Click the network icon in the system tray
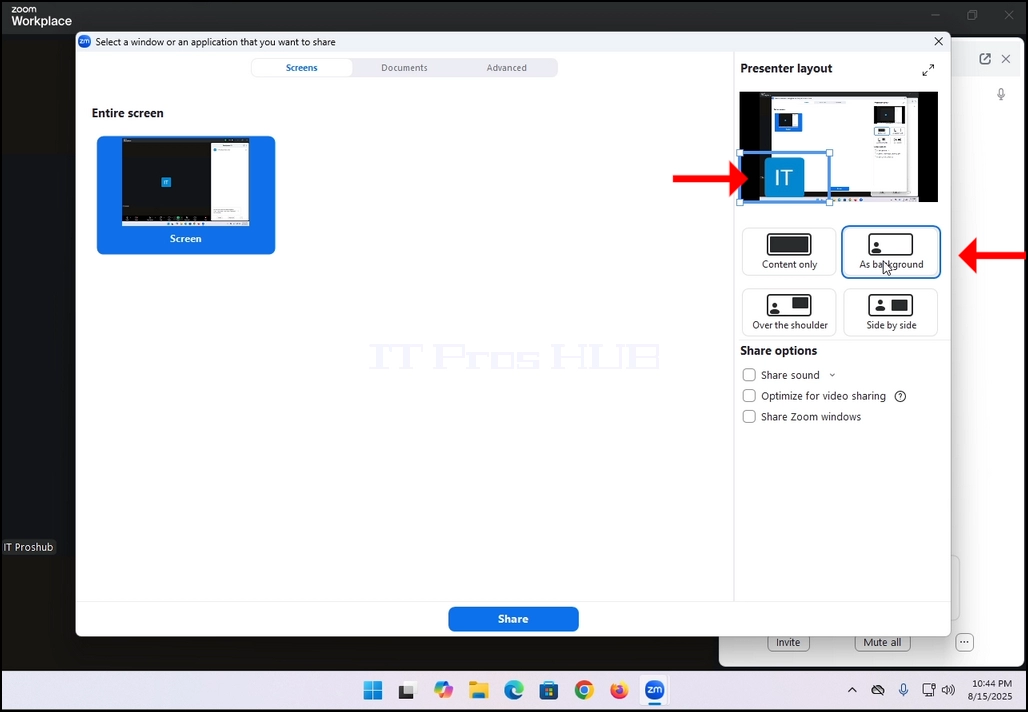Viewport: 1028px width, 712px height. (x=928, y=690)
